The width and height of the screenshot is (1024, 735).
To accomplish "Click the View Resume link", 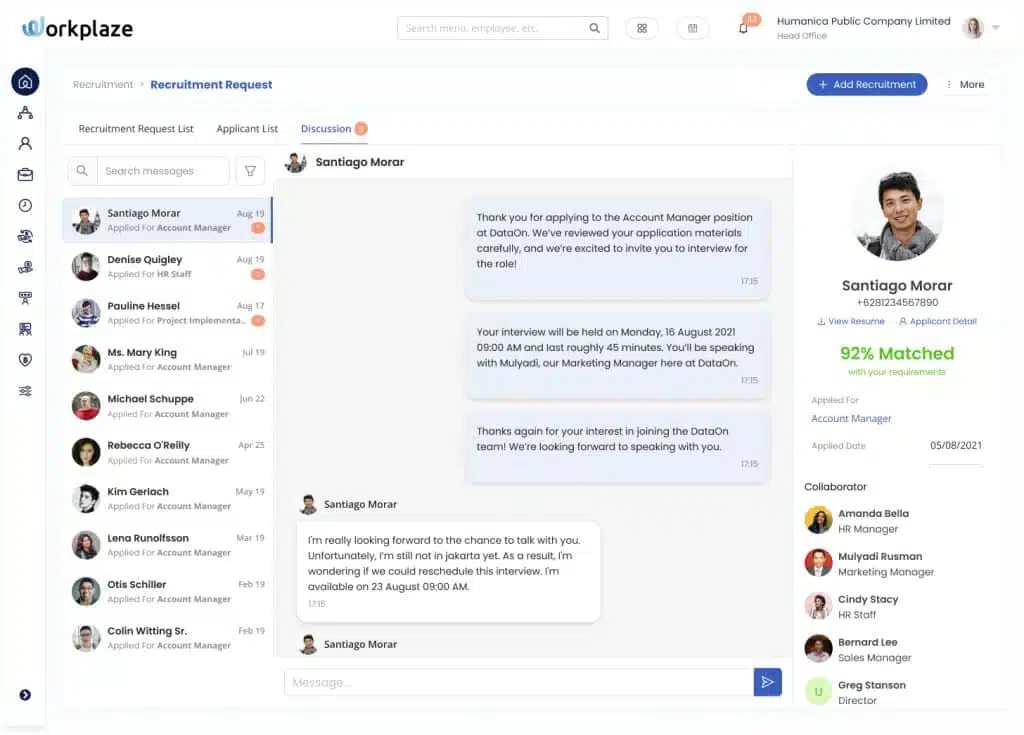I will (851, 321).
